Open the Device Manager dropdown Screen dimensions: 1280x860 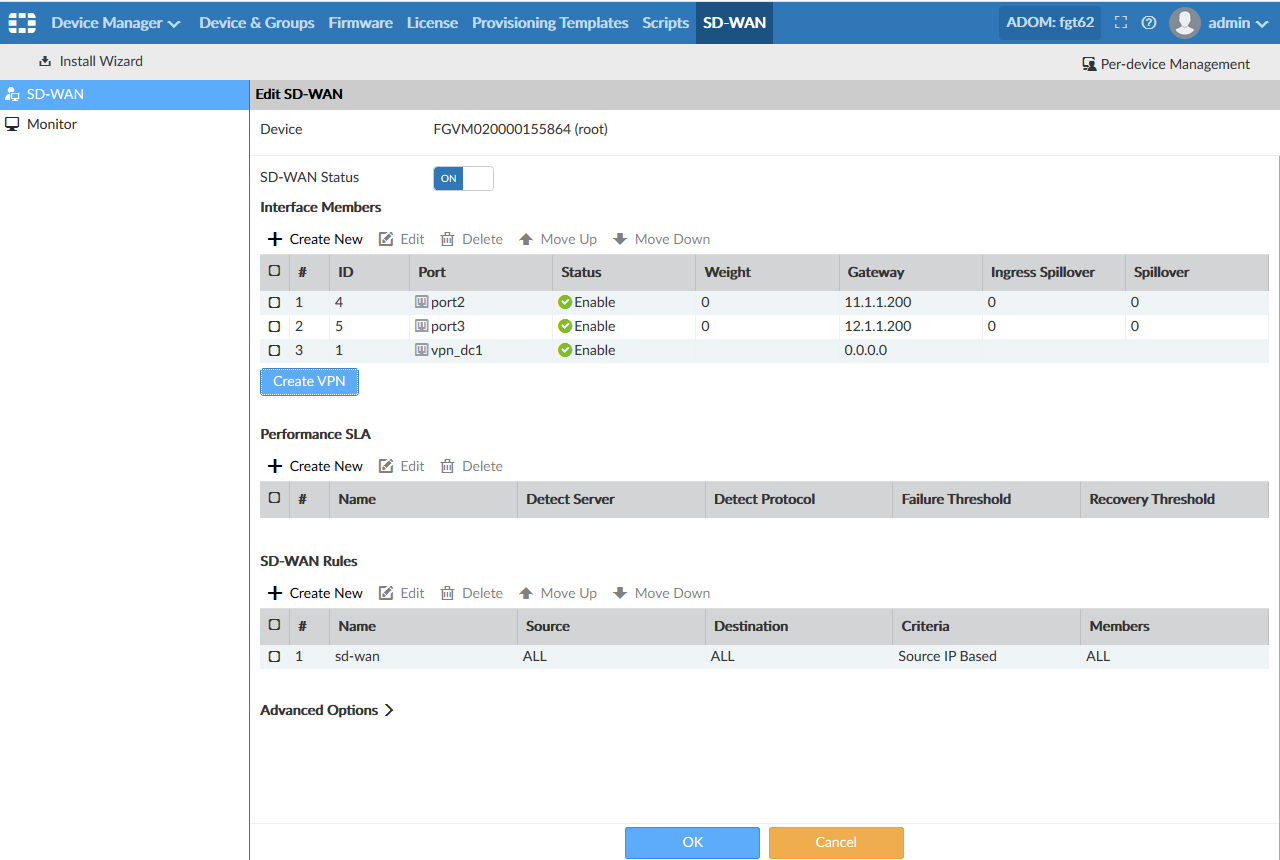[115, 22]
